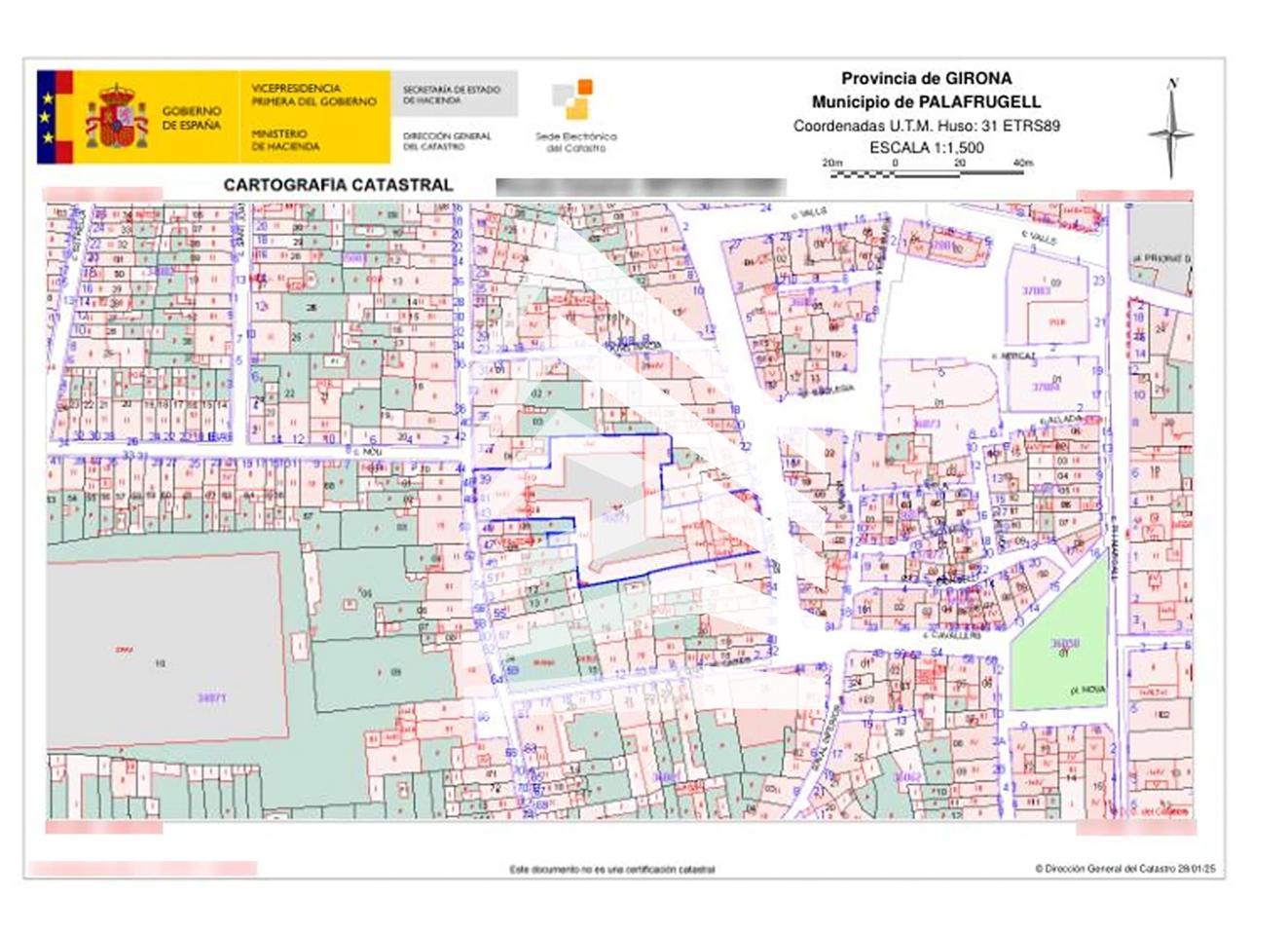
Task: Click the "MINISTERIO DE HACIENDA" text
Action: (x=285, y=140)
